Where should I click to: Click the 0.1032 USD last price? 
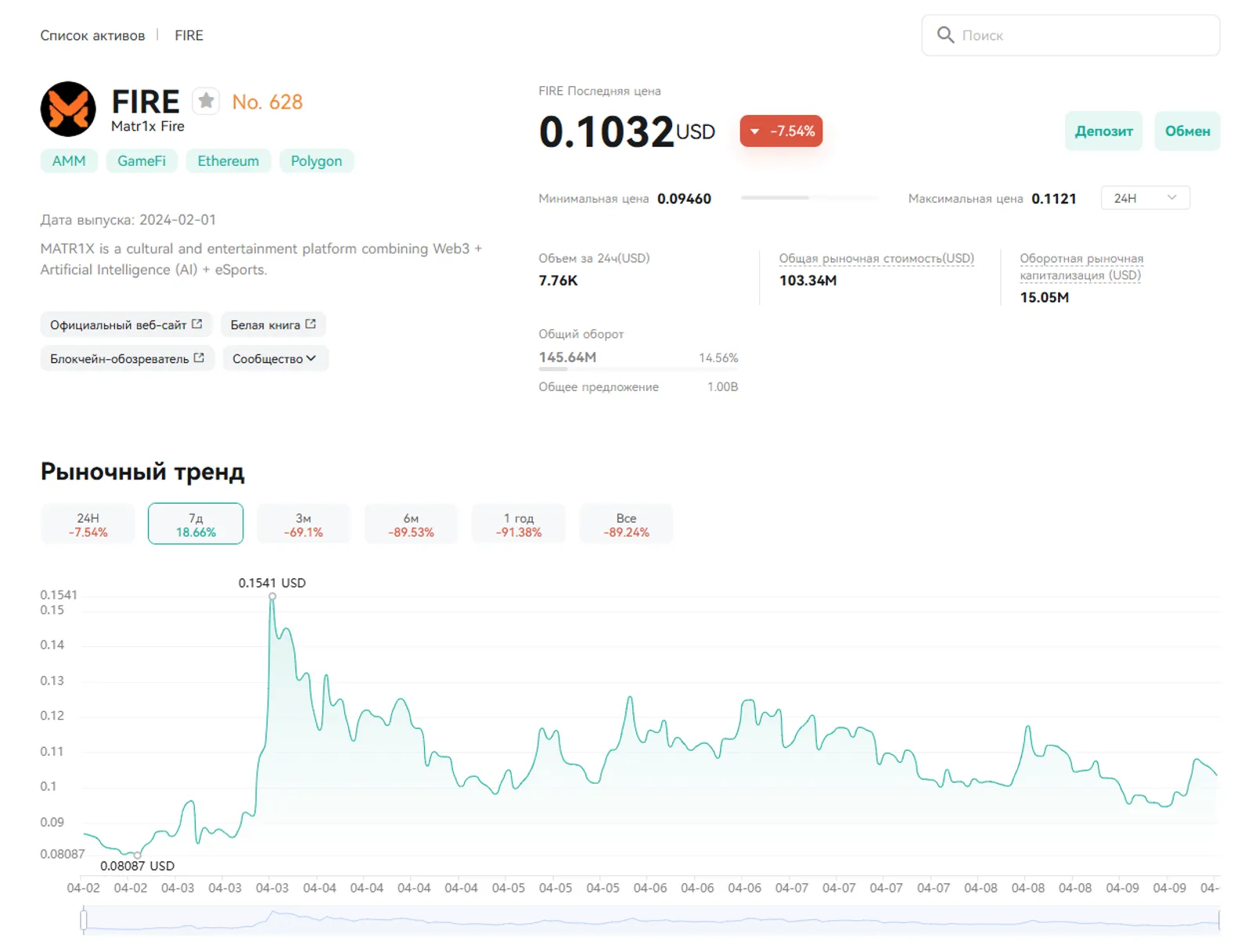pos(627,131)
